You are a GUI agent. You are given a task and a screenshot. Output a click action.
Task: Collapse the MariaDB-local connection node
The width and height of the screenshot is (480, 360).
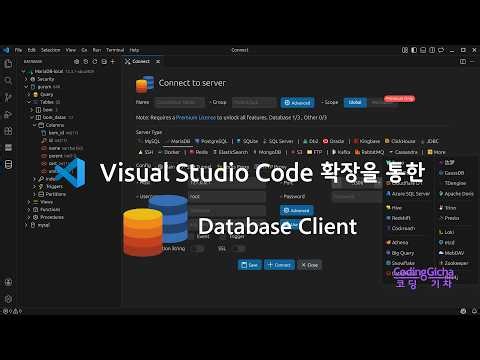(x=24, y=71)
